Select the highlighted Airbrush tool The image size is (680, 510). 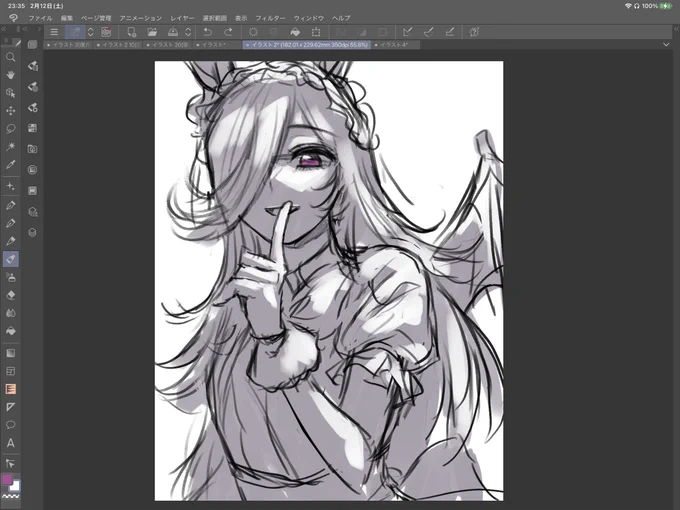coord(10,259)
